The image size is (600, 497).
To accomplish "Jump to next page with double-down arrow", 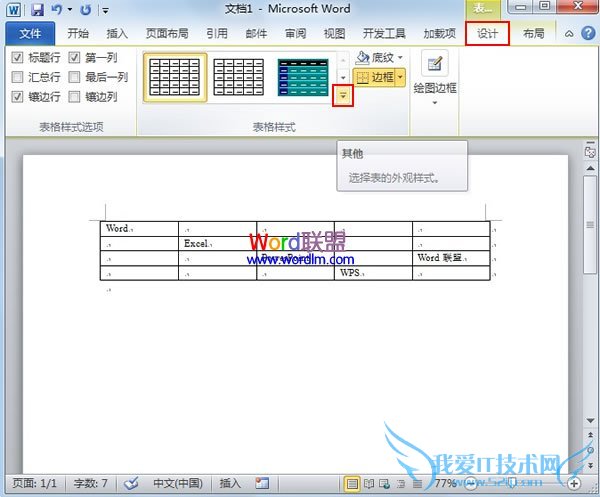I will point(590,465).
